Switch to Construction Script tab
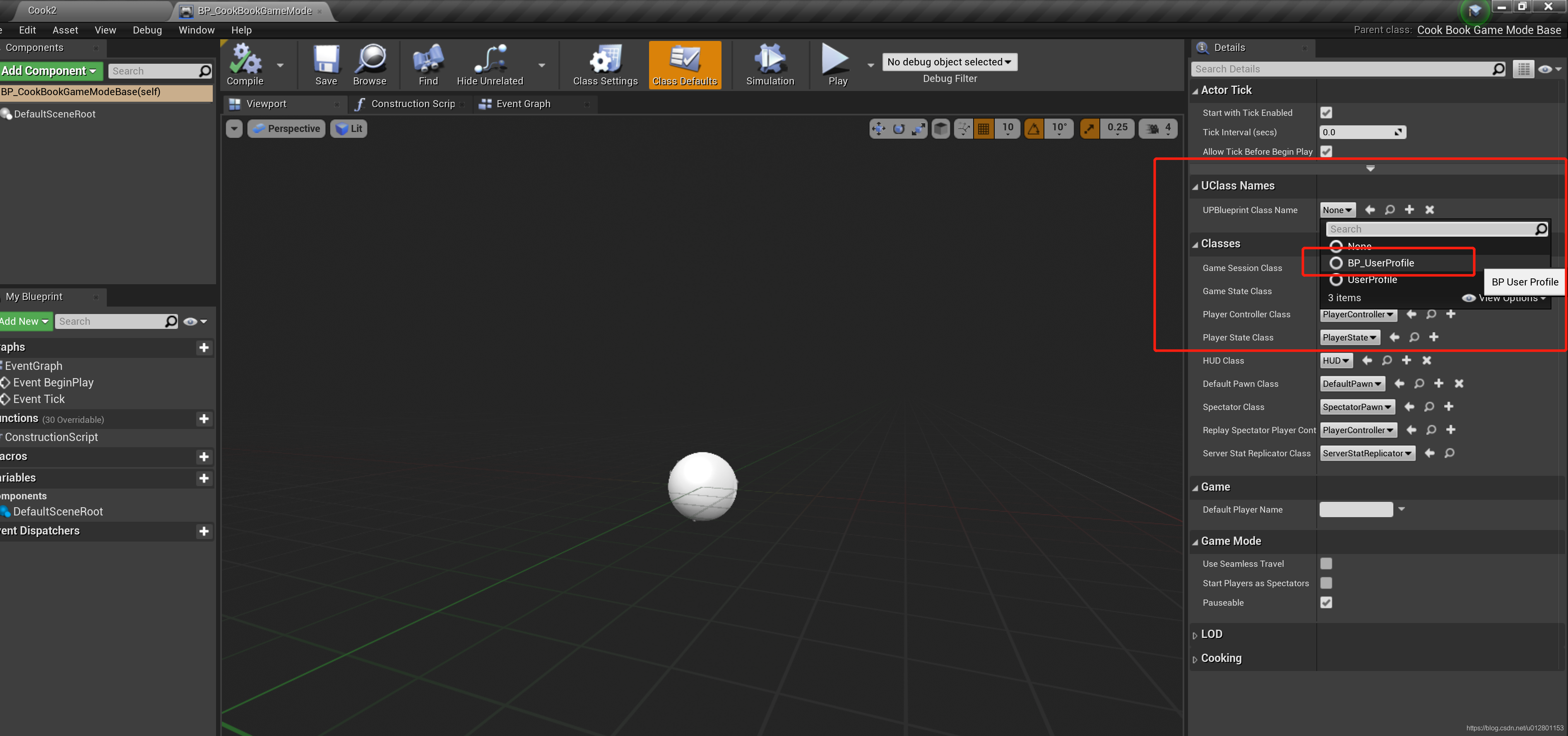 [411, 103]
